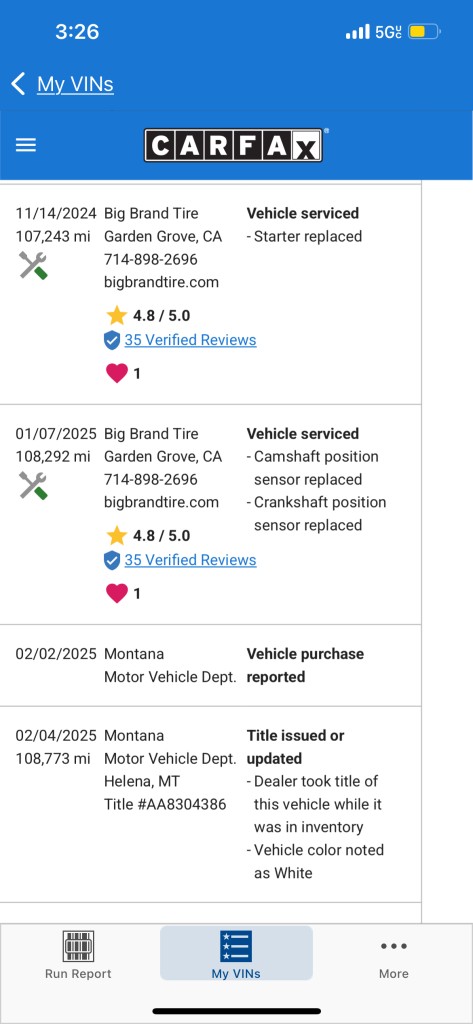The width and height of the screenshot is (473, 1024).
Task: Tap phone number 714-898-2696 in 01/07/2025 entry
Action: (151, 479)
